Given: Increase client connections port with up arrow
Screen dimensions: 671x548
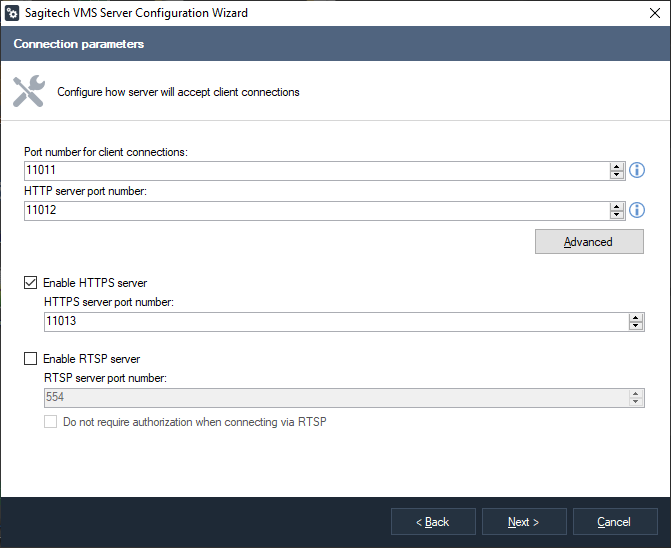Looking at the screenshot, I should point(617,167).
